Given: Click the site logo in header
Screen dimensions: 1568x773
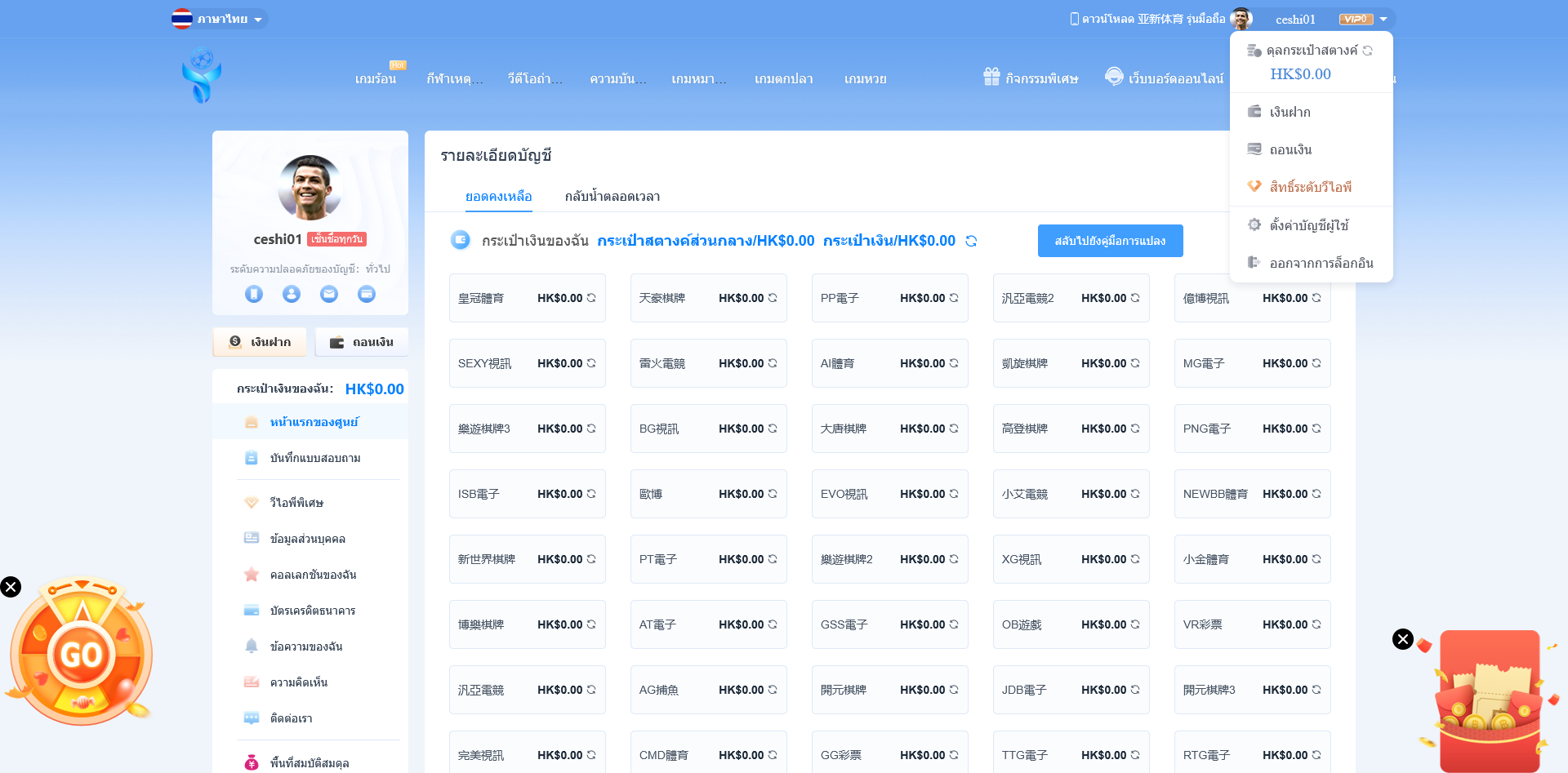Looking at the screenshot, I should (x=202, y=76).
